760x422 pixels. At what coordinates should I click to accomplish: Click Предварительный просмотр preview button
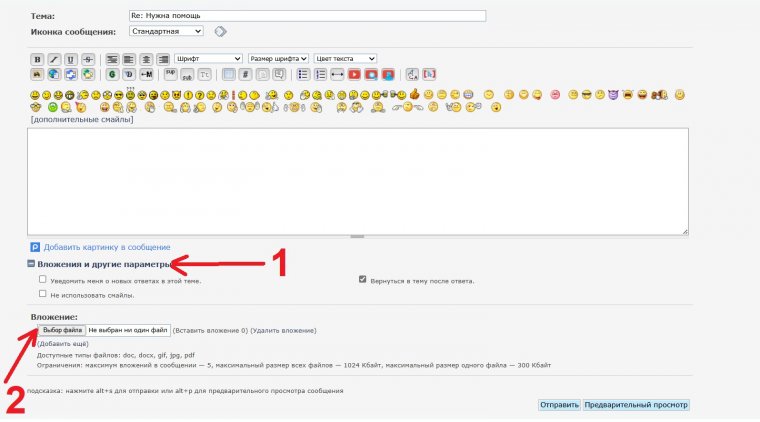tap(636, 405)
